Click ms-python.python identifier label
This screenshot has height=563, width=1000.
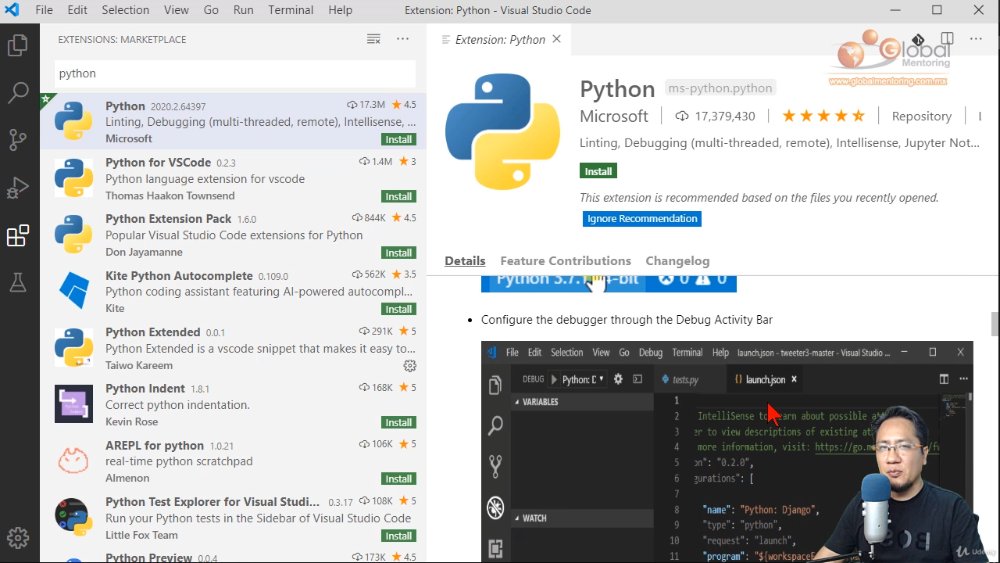click(720, 88)
